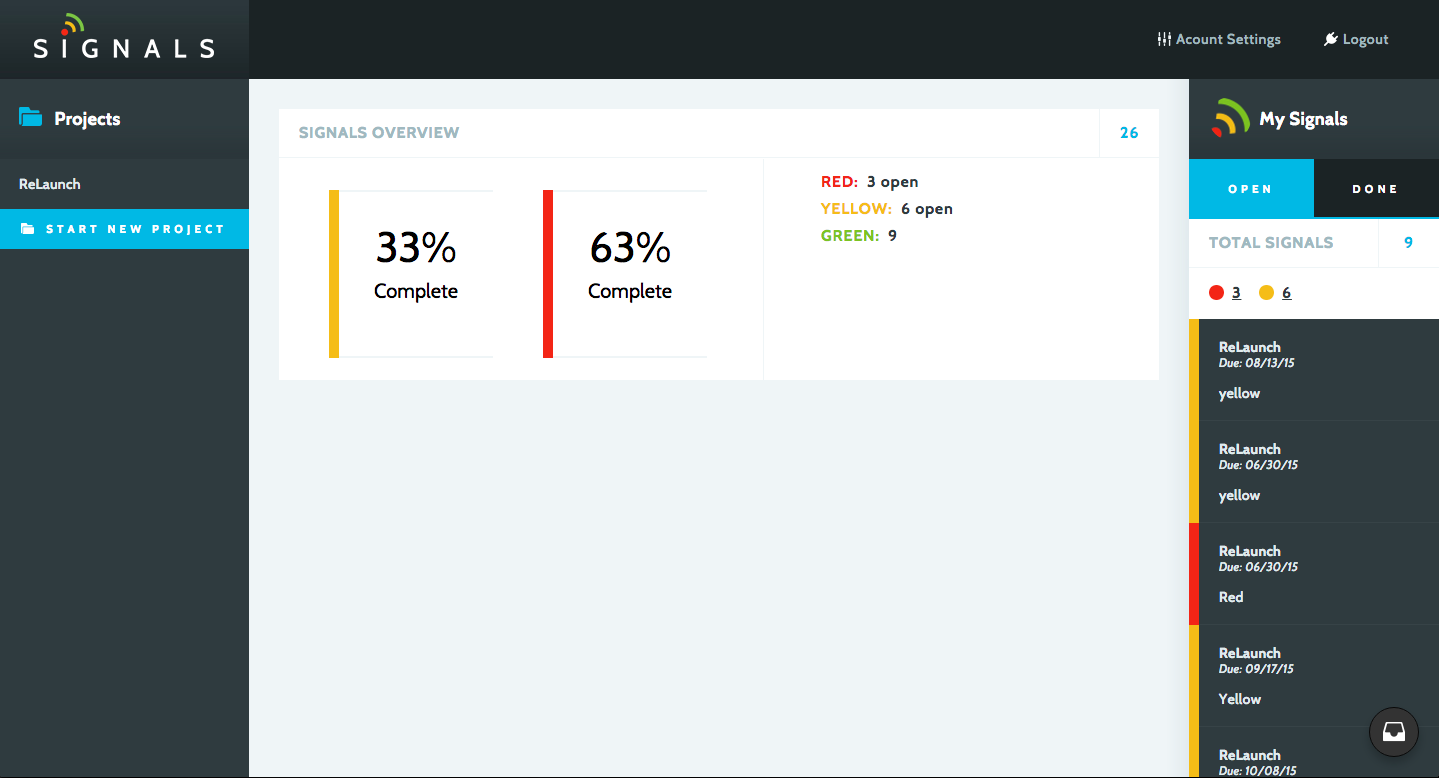Log out via the Logout link
The image size is (1439, 778).
click(x=1356, y=39)
